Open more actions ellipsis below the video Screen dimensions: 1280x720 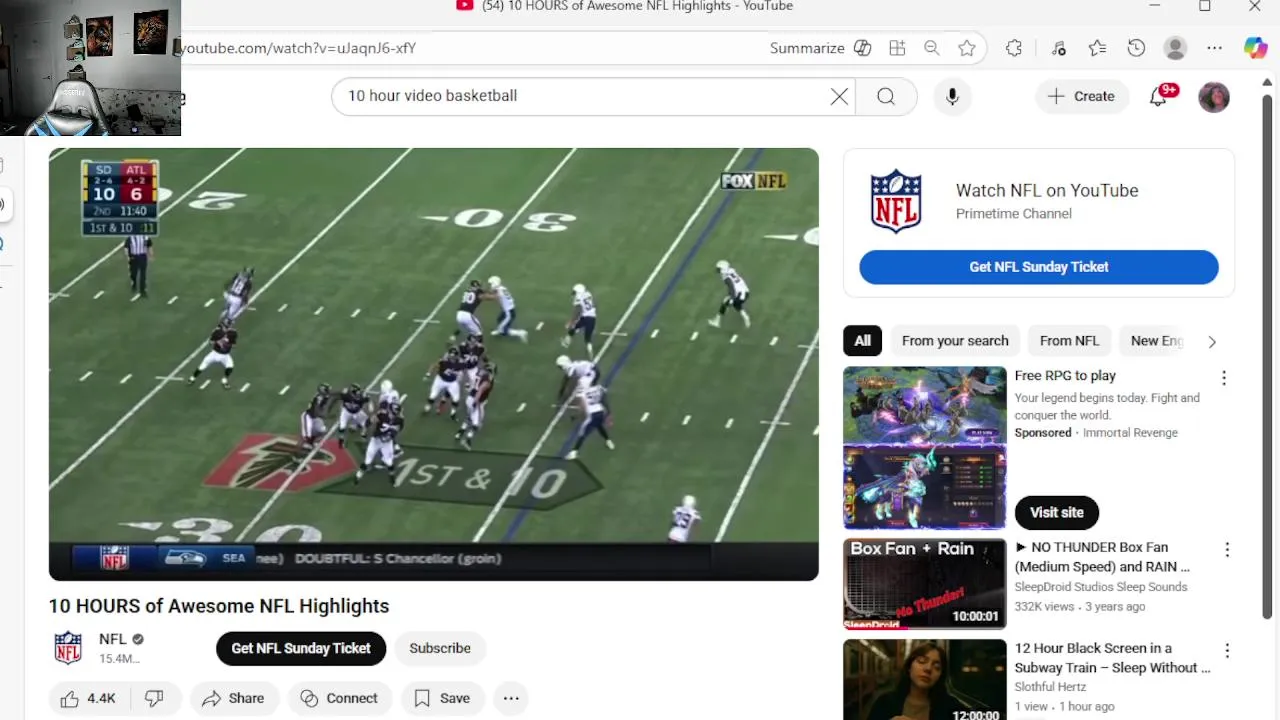[511, 698]
